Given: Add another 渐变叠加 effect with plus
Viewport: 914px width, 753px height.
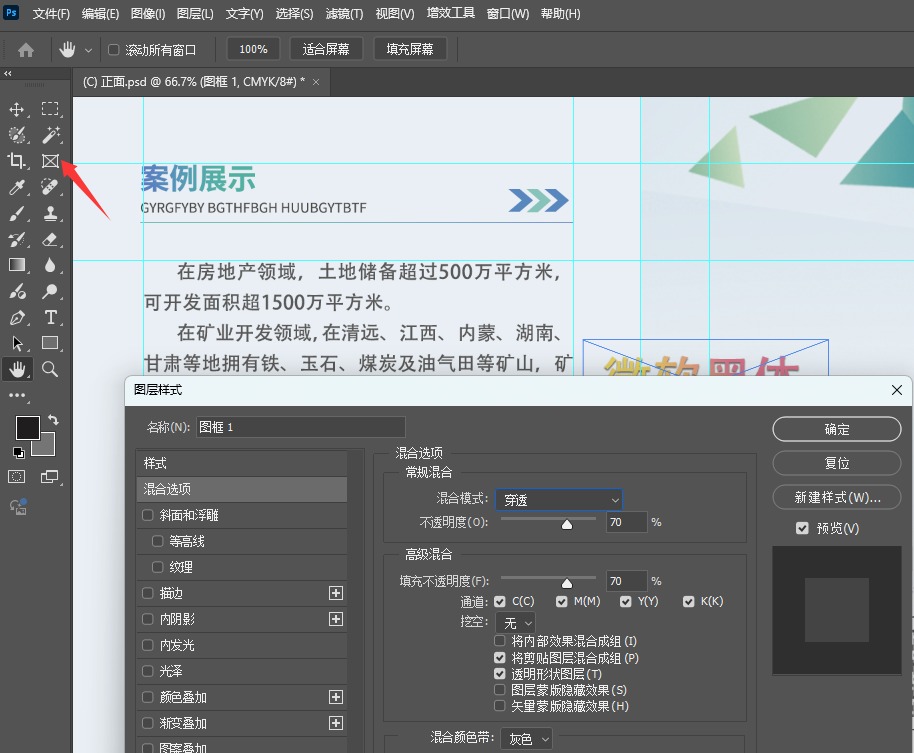Looking at the screenshot, I should click(336, 723).
